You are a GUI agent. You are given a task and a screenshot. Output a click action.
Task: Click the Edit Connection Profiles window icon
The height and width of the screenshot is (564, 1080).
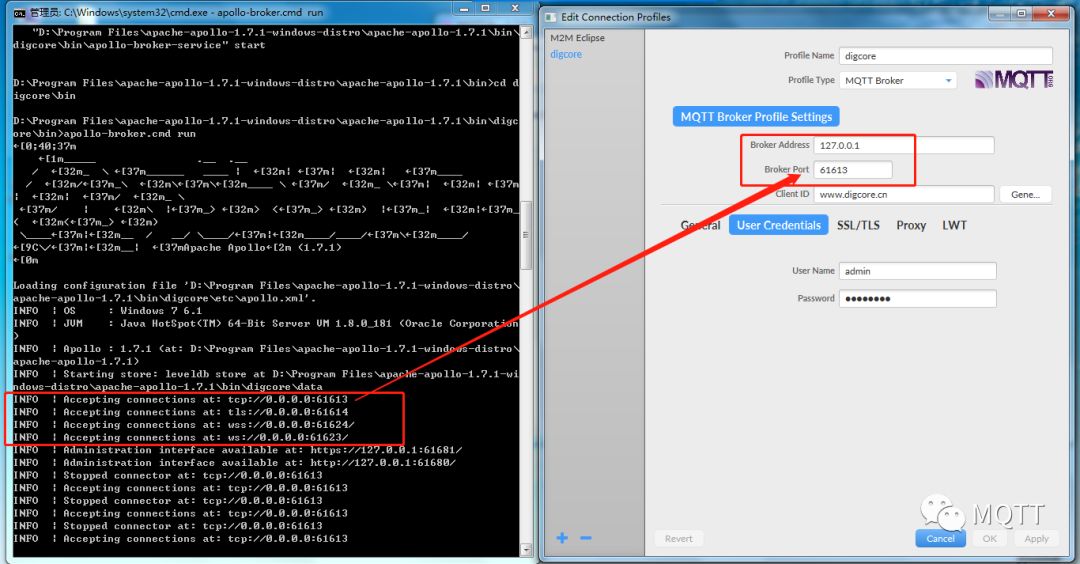(551, 17)
